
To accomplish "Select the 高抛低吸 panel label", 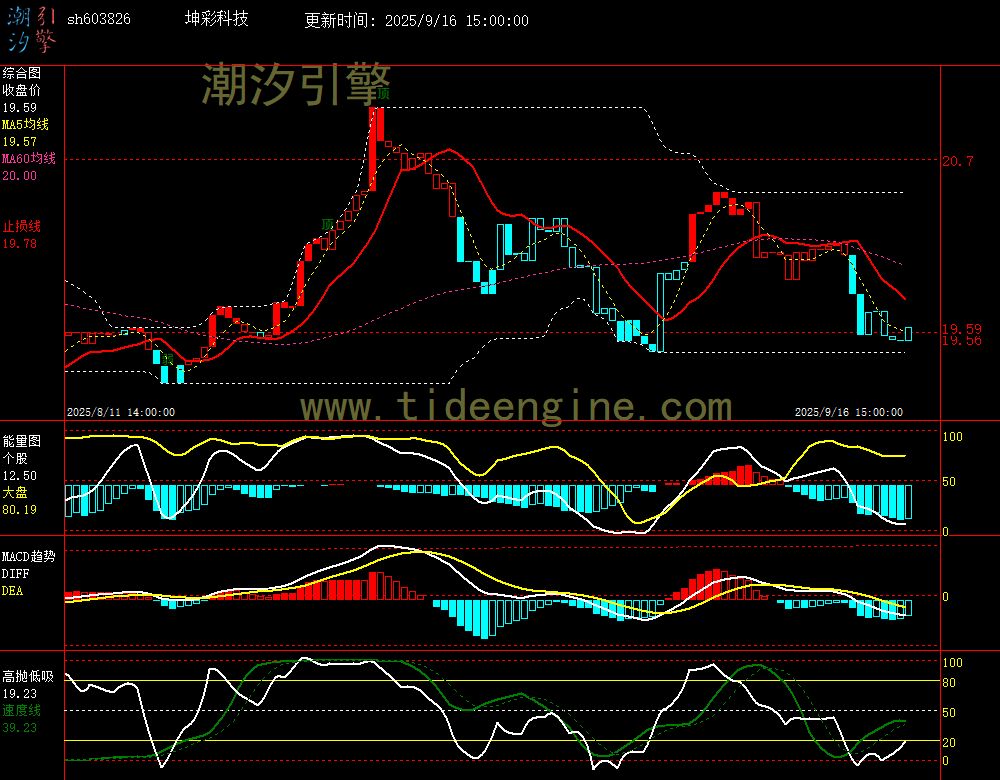I will coord(27,676).
